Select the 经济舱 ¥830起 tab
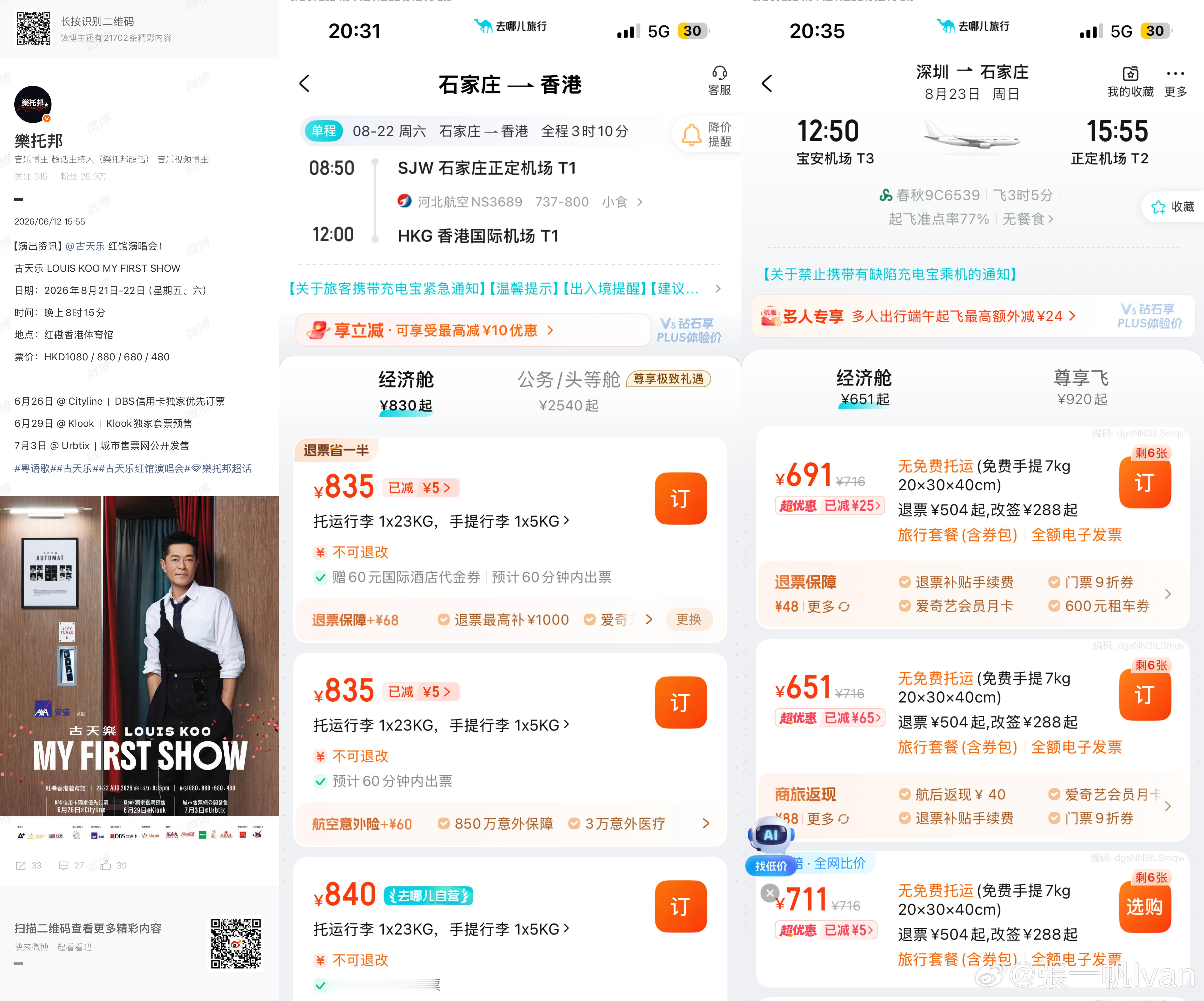Viewport: 1204px width, 1001px height. 406,391
